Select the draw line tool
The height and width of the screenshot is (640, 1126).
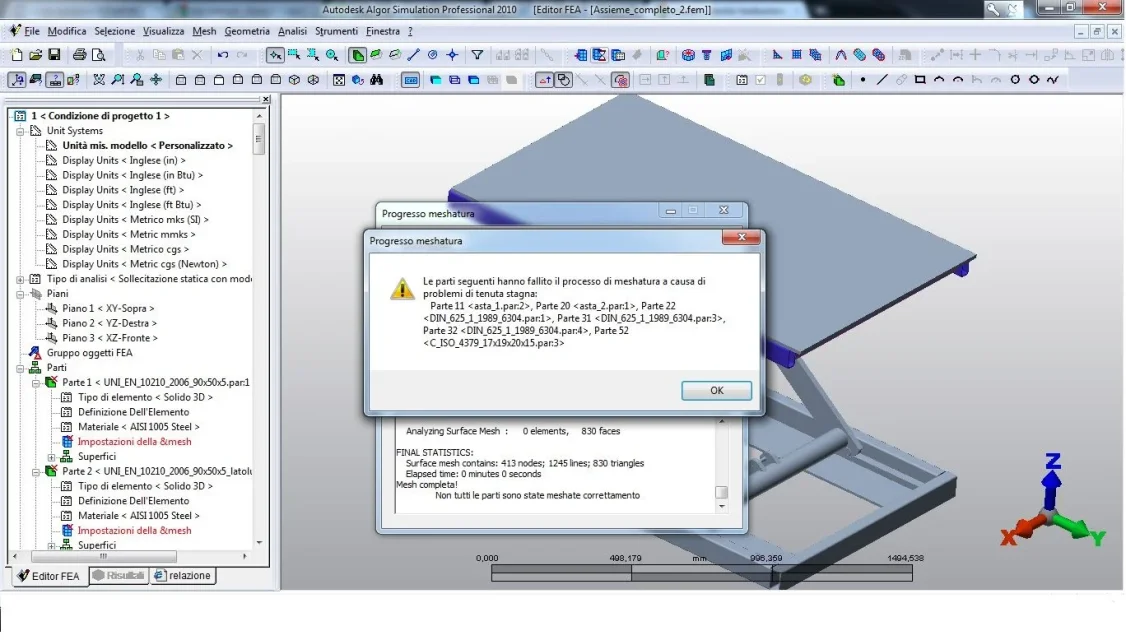click(x=882, y=80)
